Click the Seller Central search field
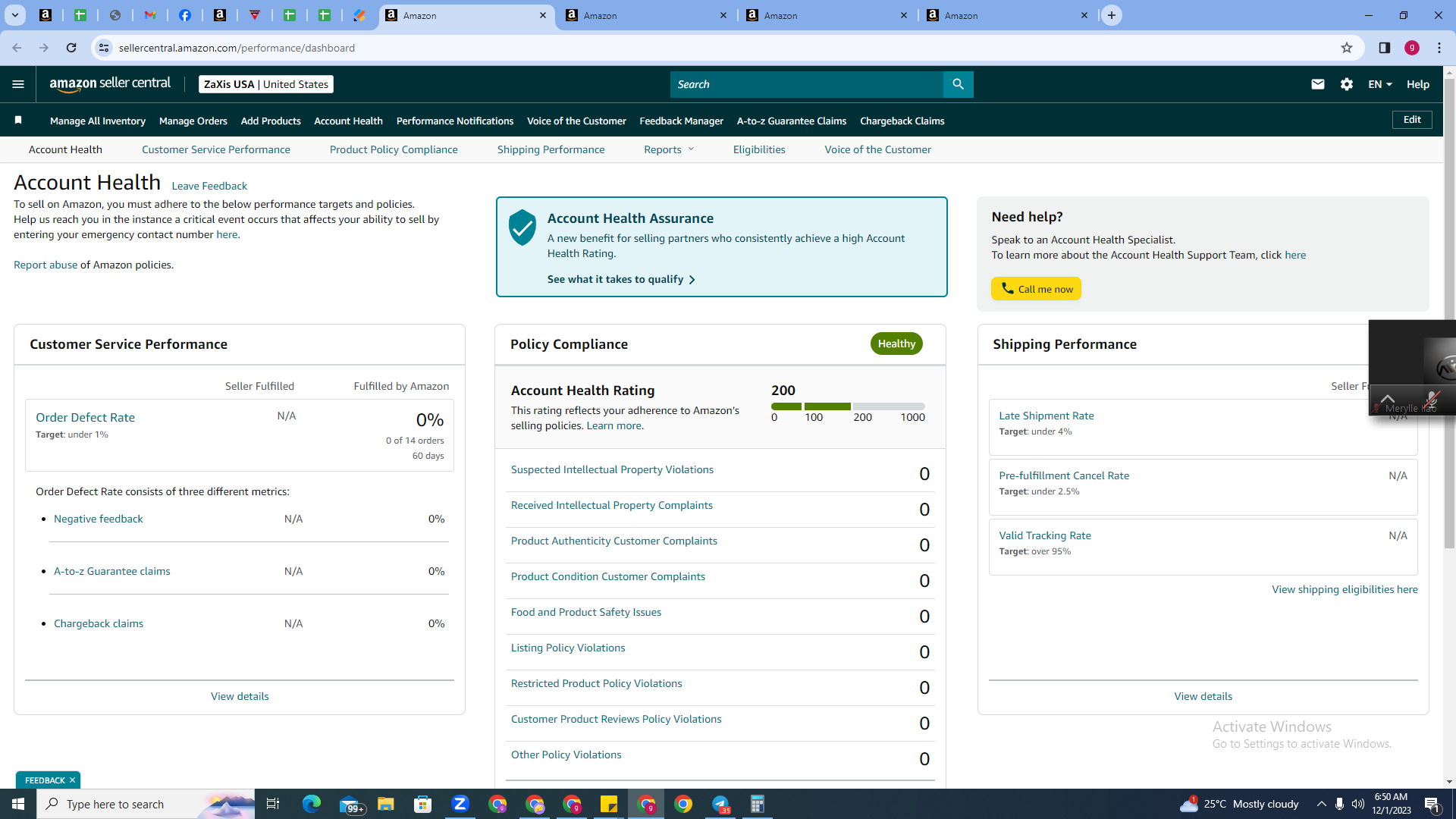Screen dimensions: 1456x819 tap(807, 84)
